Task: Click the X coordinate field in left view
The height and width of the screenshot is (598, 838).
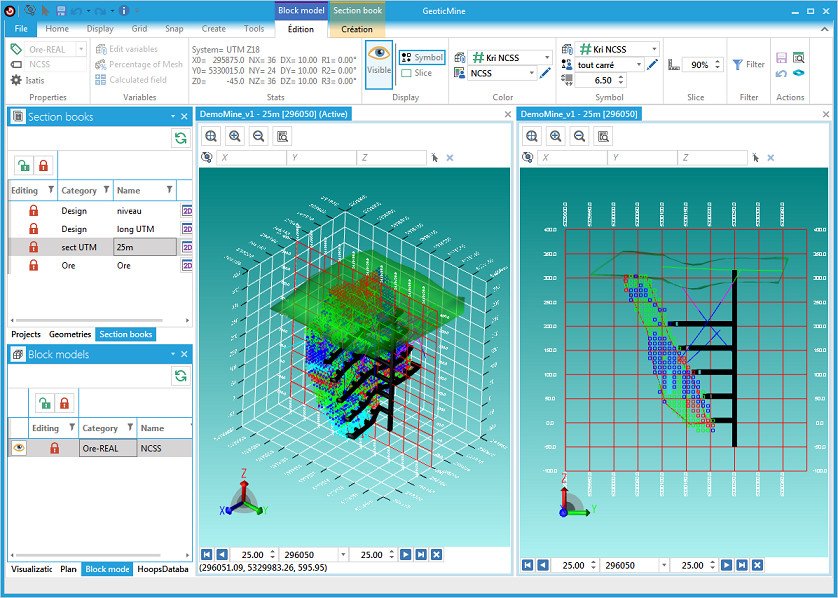Action: 251,158
